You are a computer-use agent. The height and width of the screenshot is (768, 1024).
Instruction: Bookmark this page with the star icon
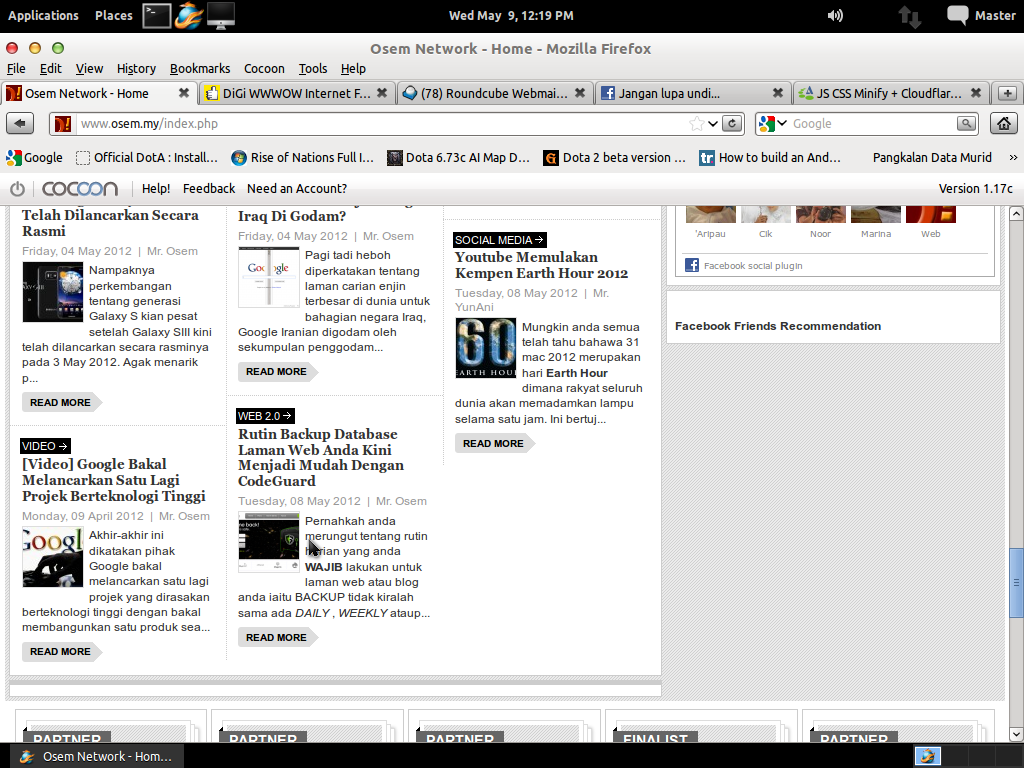click(697, 123)
